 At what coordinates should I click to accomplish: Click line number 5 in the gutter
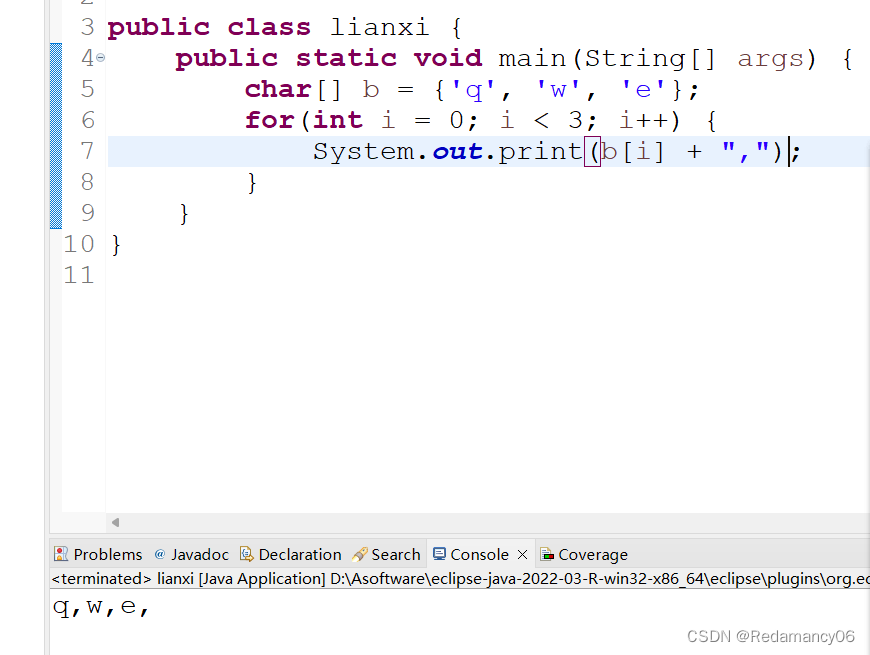click(x=87, y=89)
